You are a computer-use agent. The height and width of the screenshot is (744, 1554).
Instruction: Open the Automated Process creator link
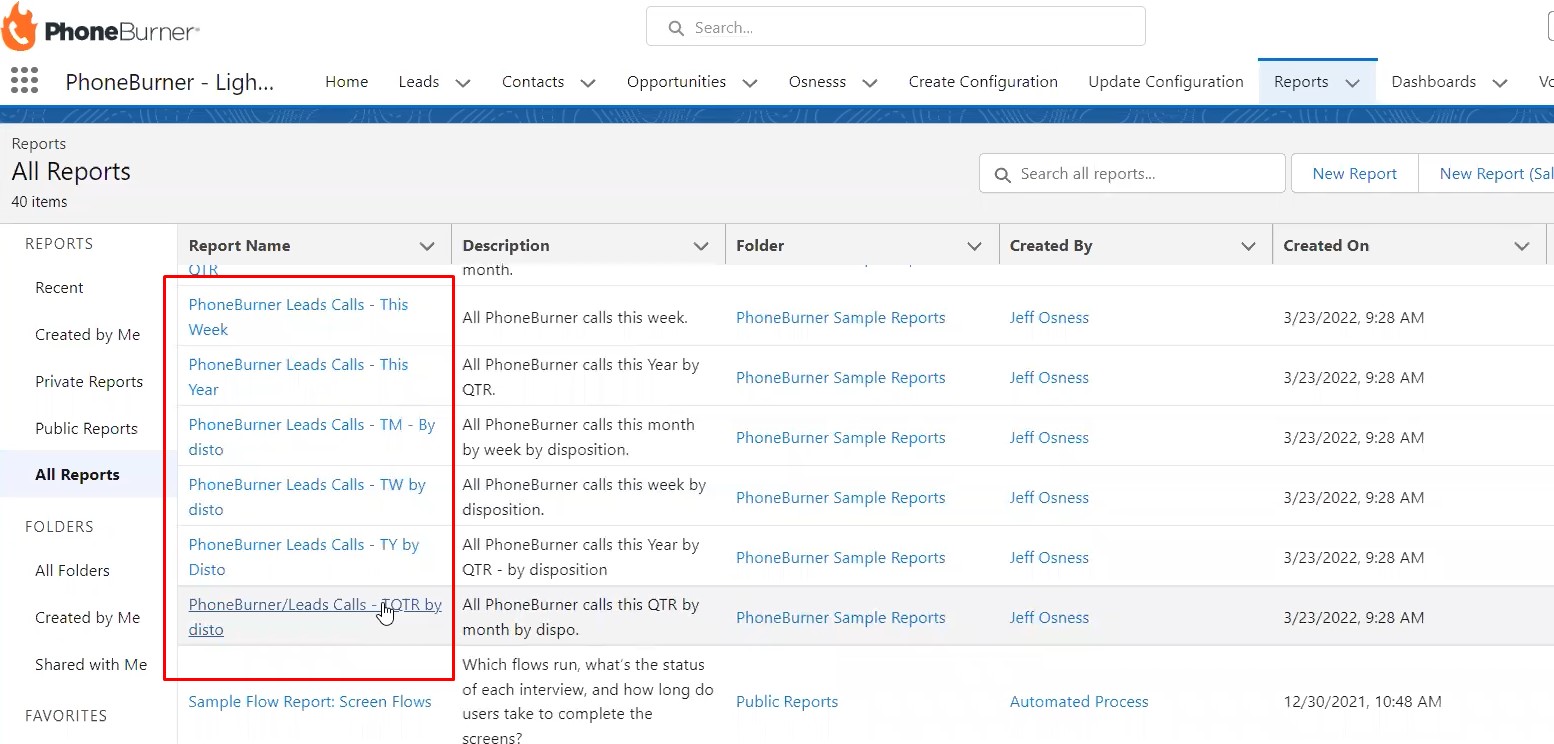(x=1079, y=702)
